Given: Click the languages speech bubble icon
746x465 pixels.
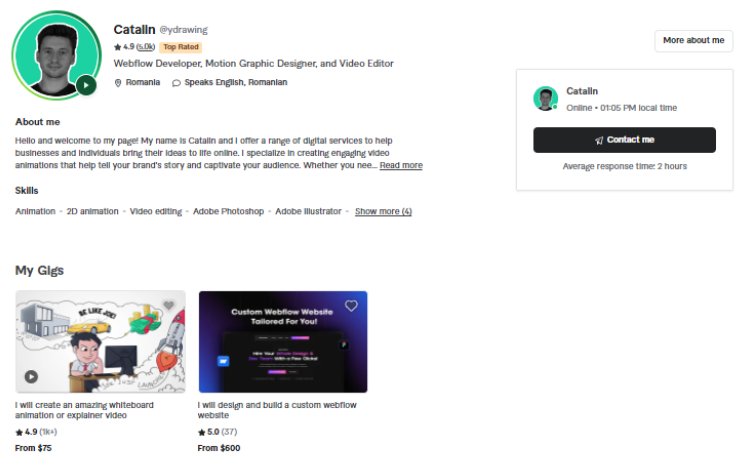Looking at the screenshot, I should [176, 83].
